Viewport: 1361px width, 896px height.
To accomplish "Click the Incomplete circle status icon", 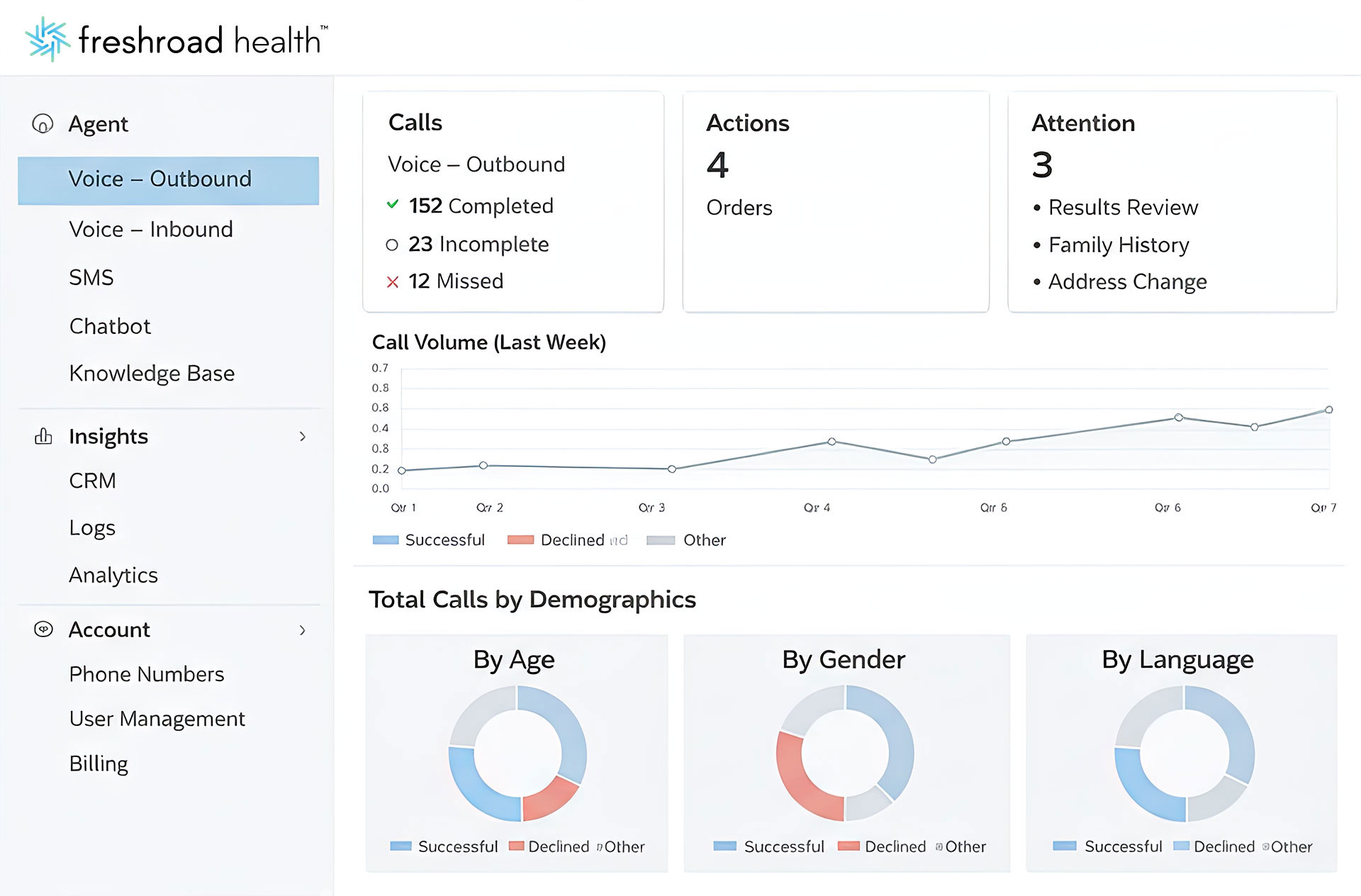I will coord(392,245).
